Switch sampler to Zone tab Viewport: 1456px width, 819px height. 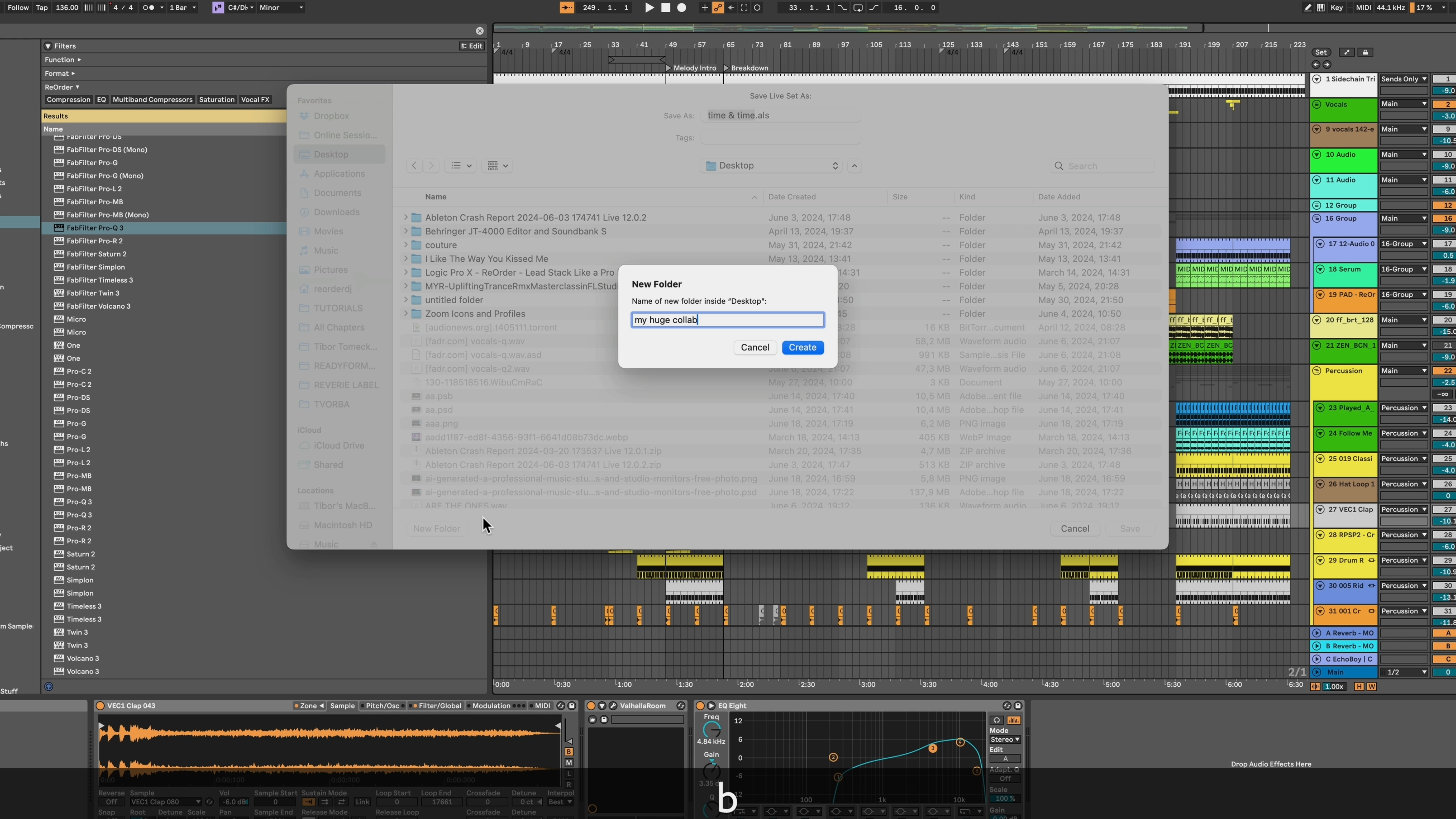(309, 705)
